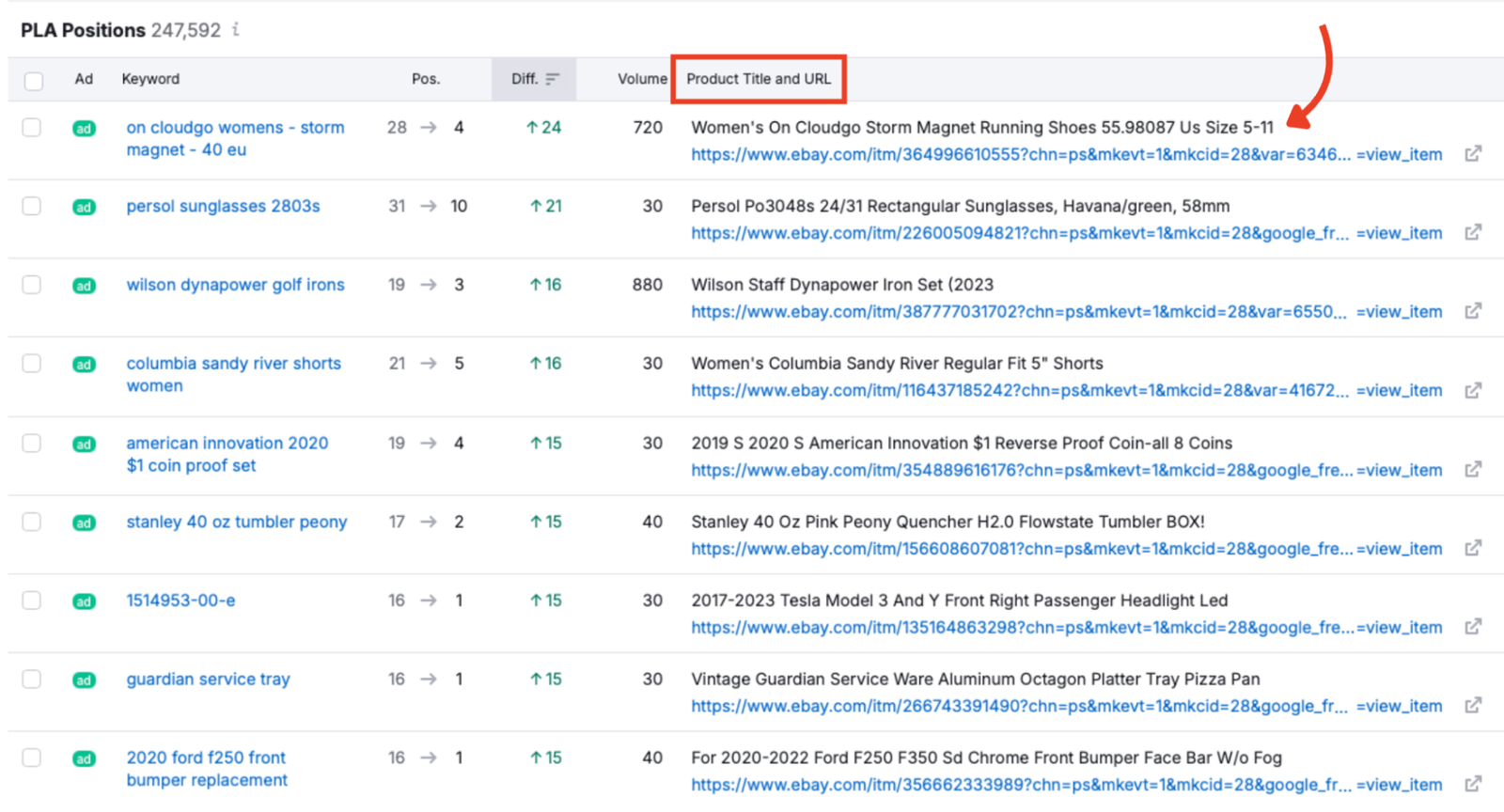Open keyword american innovation 2020 $1 coin
Image resolution: width=1504 pixels, height=812 pixels.
point(227,454)
